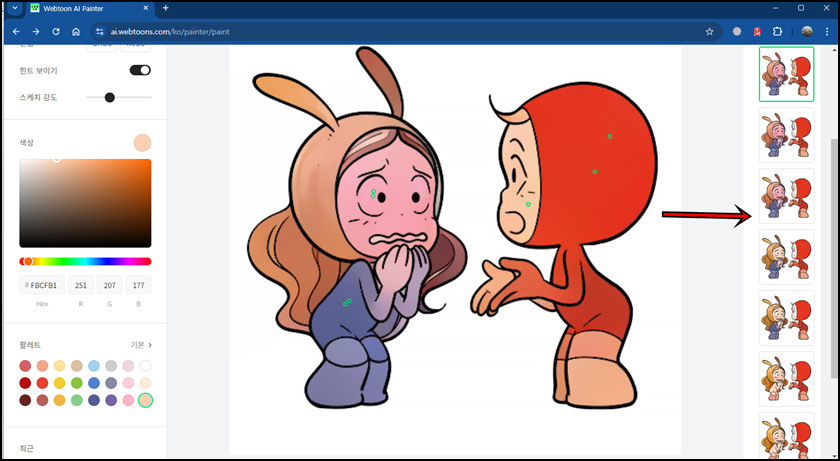The width and height of the screenshot is (840, 461).
Task: Choose the medium blue palette swatch
Action: point(94,383)
